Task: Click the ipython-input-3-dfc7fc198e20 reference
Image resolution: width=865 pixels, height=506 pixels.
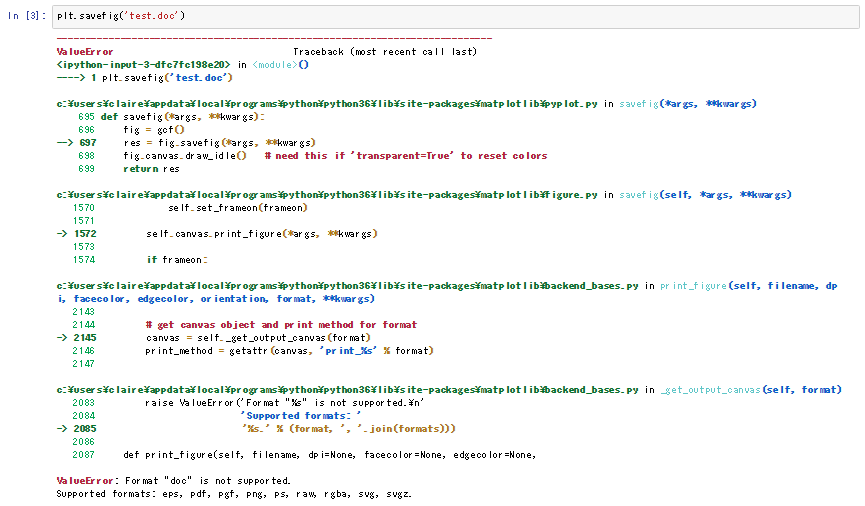Action: [144, 64]
